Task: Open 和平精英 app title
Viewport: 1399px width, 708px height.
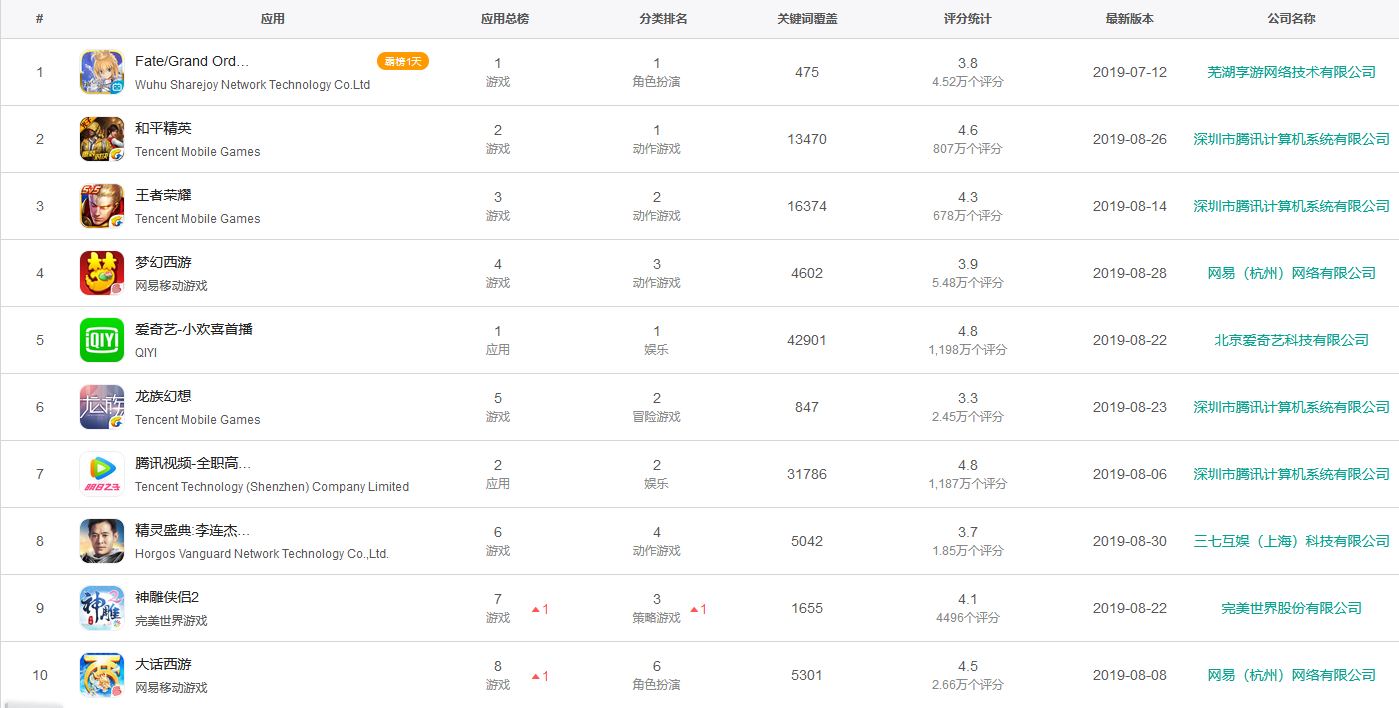Action: pyautogui.click(x=163, y=128)
